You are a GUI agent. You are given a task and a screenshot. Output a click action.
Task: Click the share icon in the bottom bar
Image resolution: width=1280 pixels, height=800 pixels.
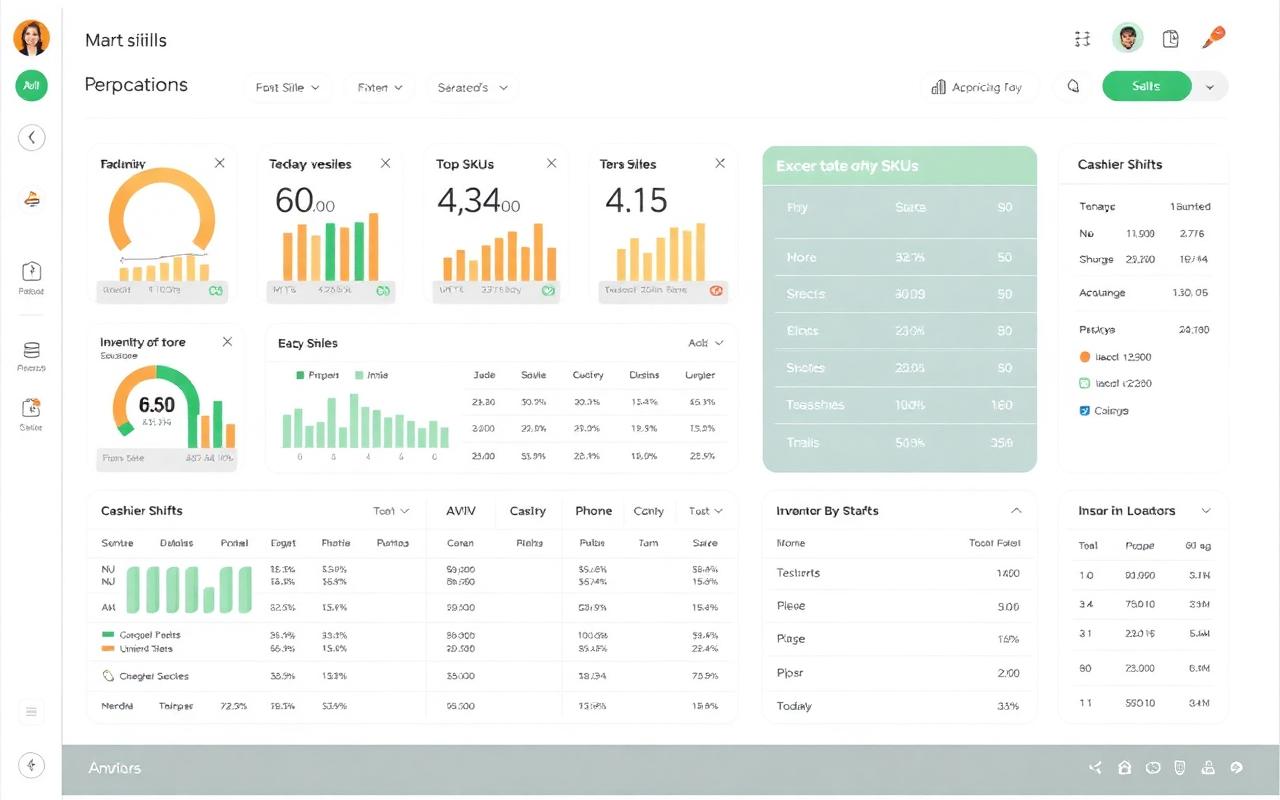1096,768
